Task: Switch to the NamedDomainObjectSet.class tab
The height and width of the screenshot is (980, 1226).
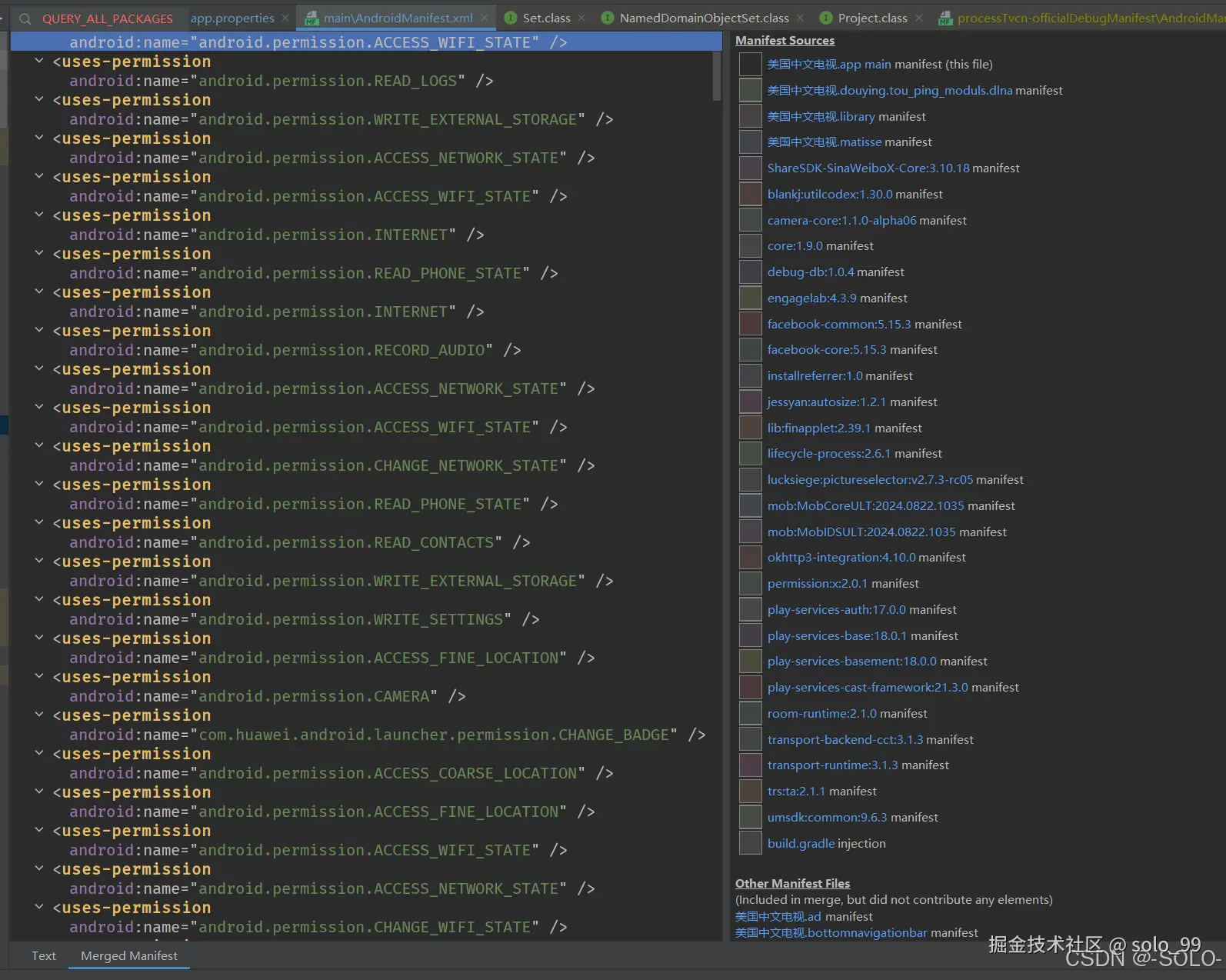Action: pyautogui.click(x=705, y=18)
